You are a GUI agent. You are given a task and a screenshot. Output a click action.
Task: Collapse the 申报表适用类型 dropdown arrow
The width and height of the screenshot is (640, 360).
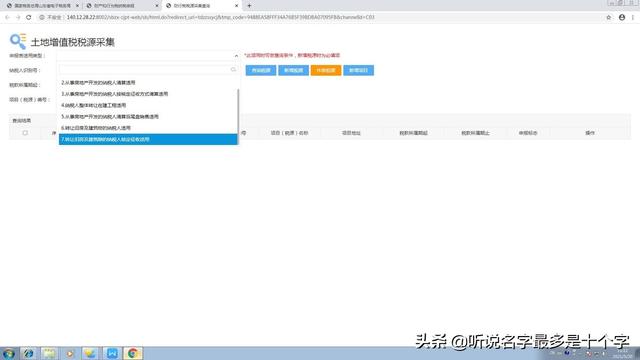point(236,56)
